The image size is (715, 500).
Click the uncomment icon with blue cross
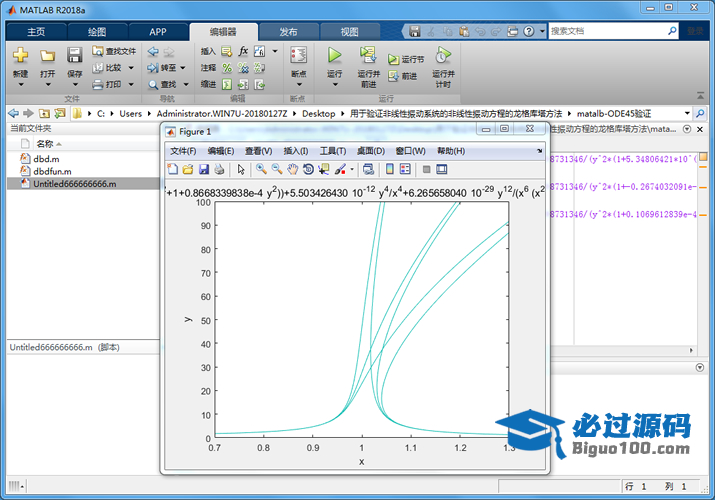click(244, 68)
